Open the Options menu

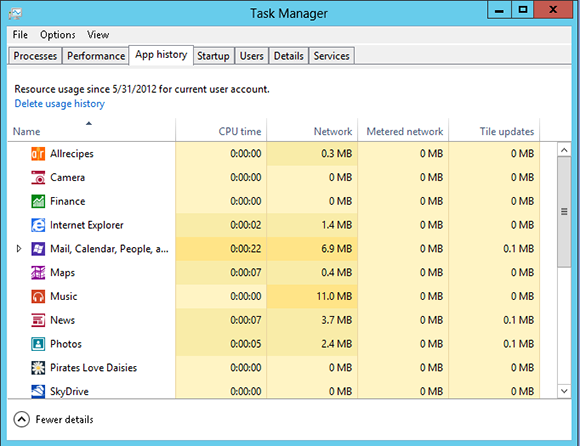[x=58, y=35]
